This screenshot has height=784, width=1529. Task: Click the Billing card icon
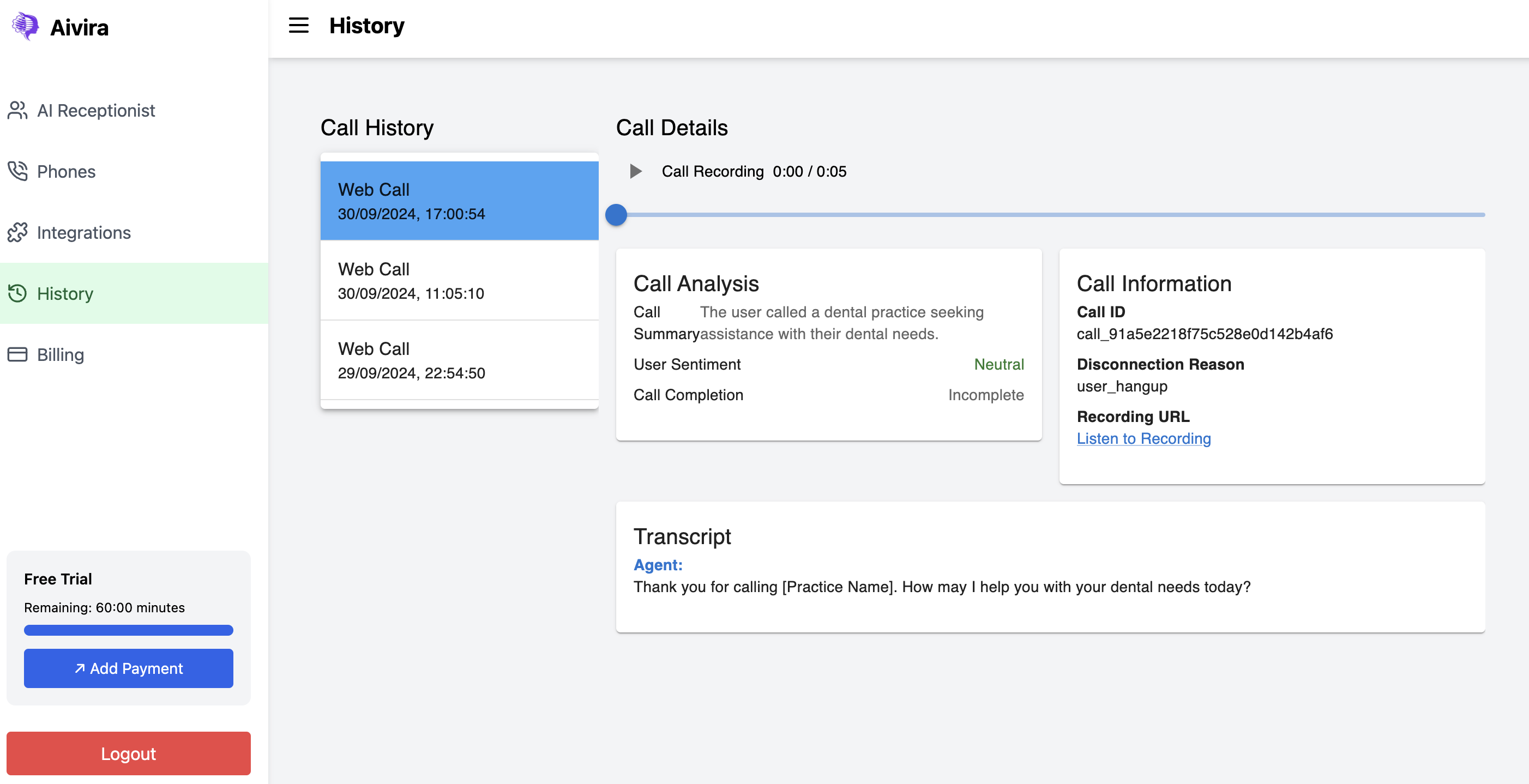pyautogui.click(x=17, y=355)
